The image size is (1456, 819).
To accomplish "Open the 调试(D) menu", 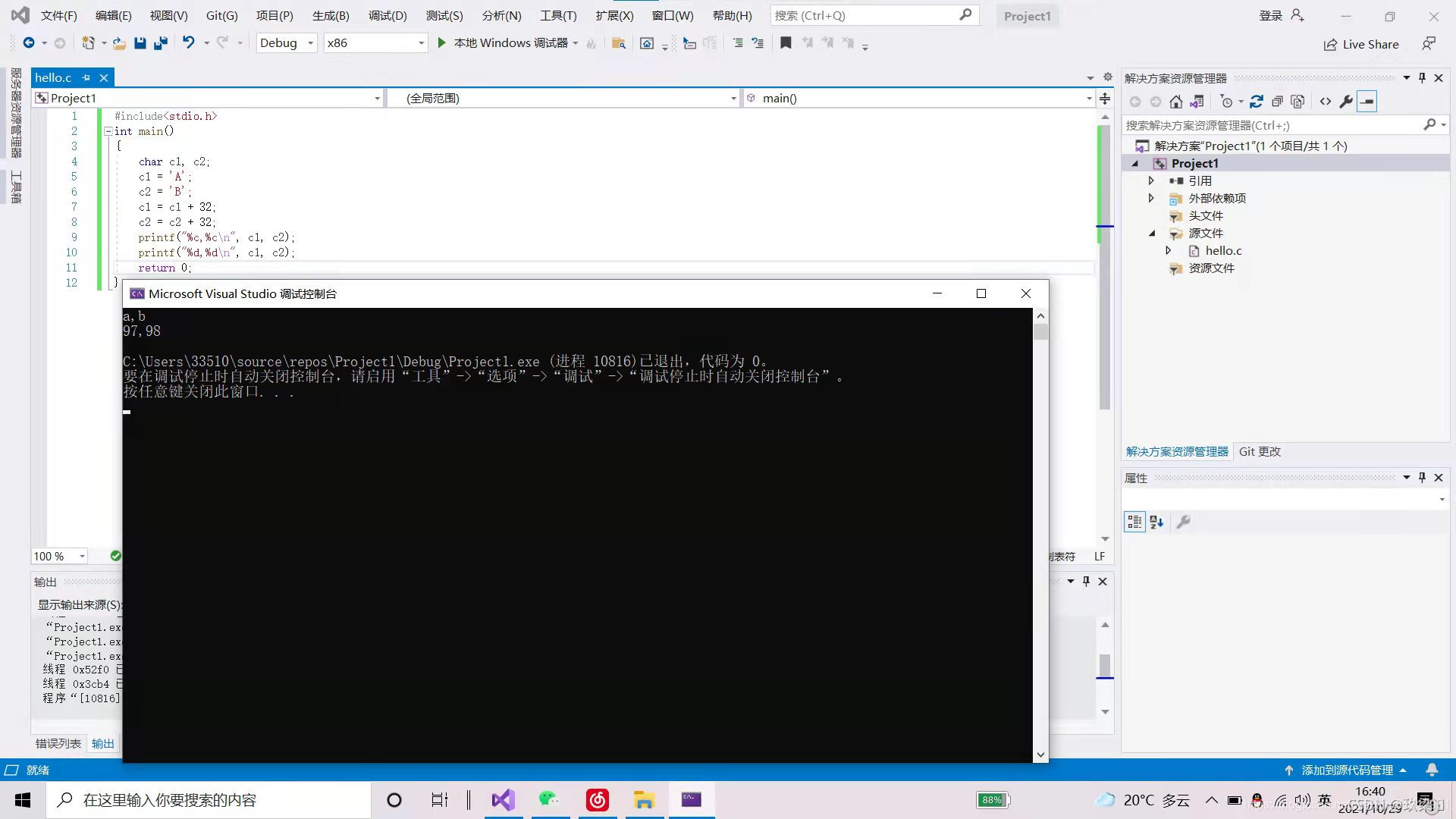I will tap(387, 15).
